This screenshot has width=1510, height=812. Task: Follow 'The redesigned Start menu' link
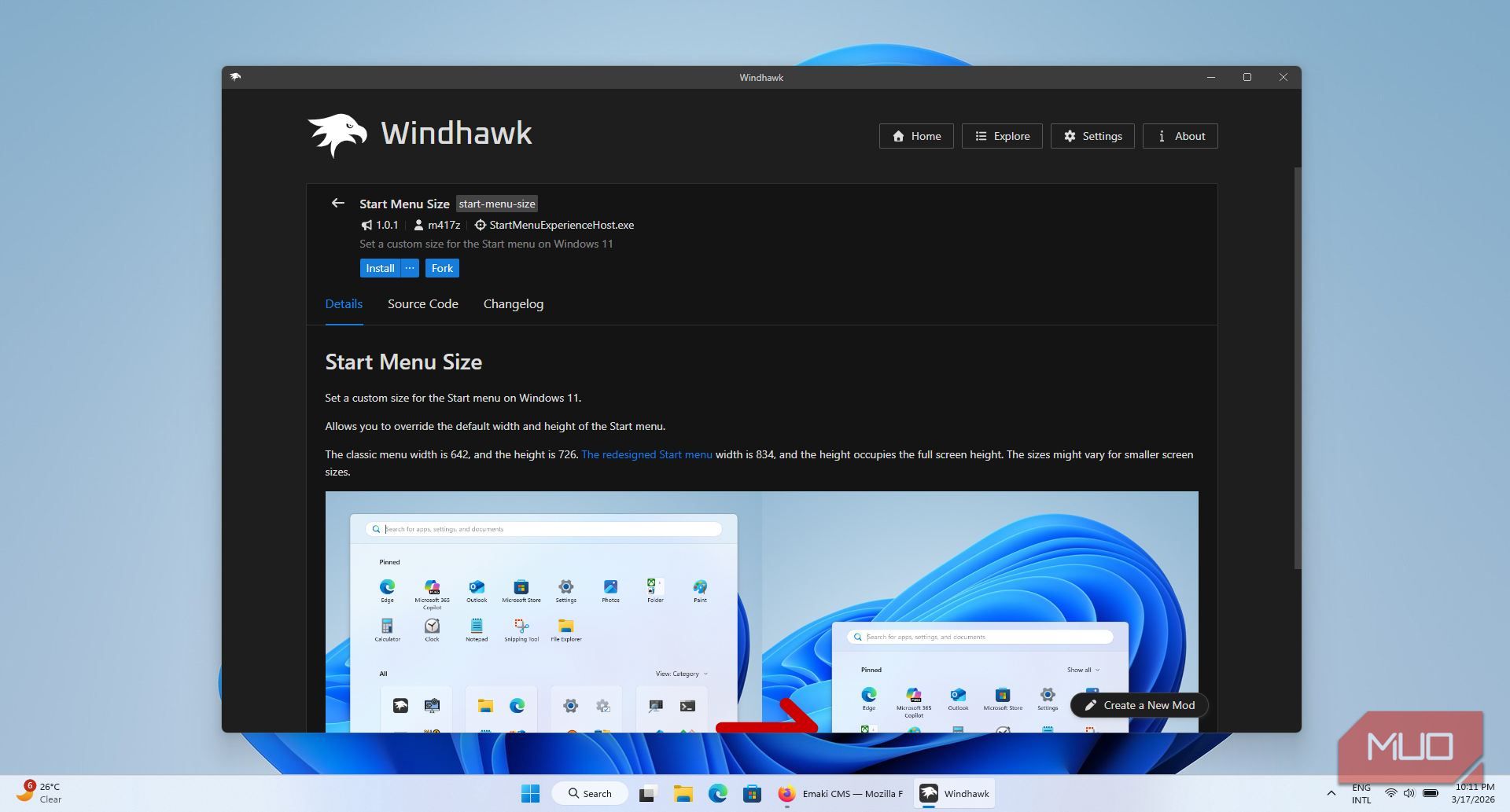click(646, 454)
